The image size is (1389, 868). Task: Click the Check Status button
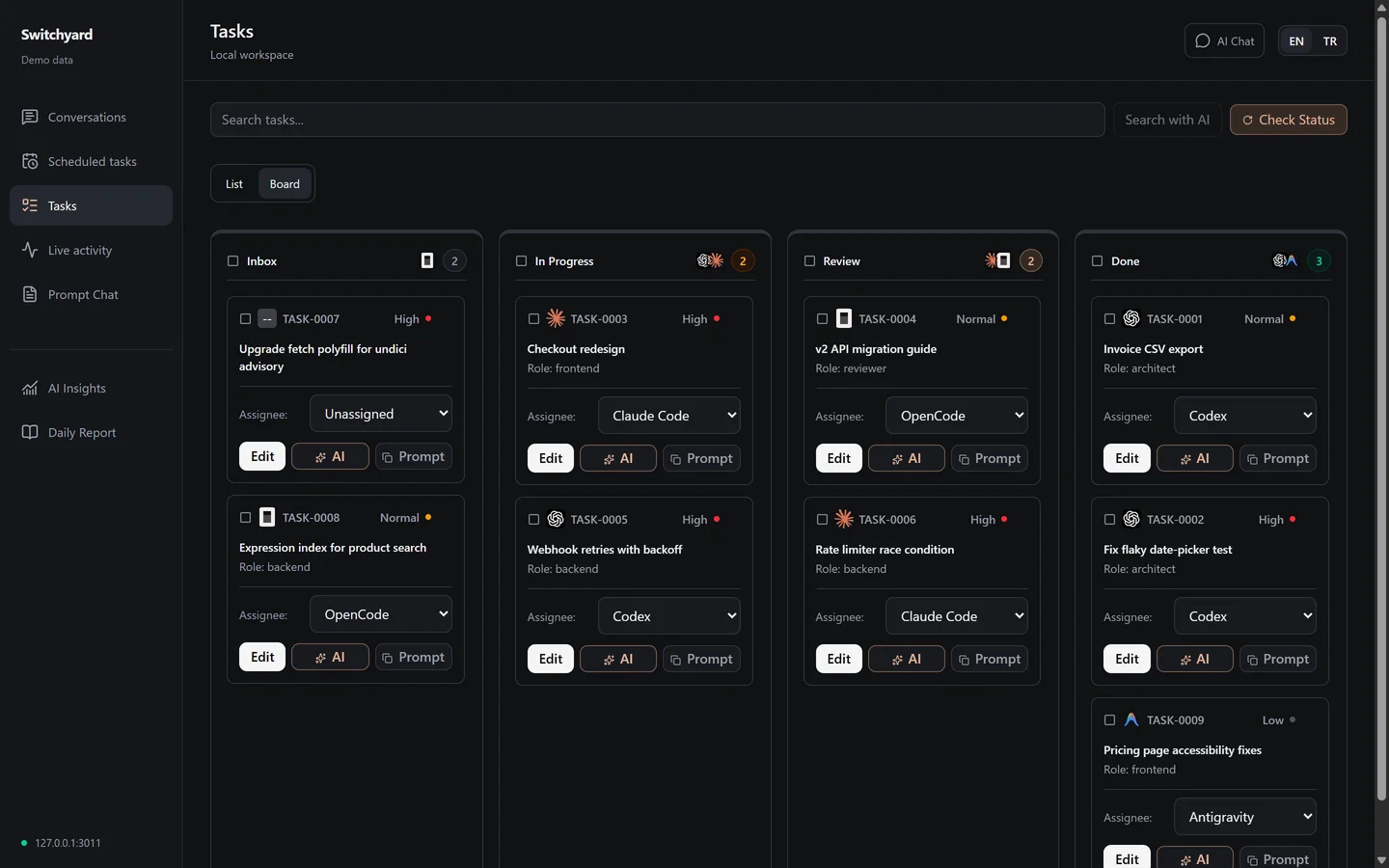(1289, 120)
